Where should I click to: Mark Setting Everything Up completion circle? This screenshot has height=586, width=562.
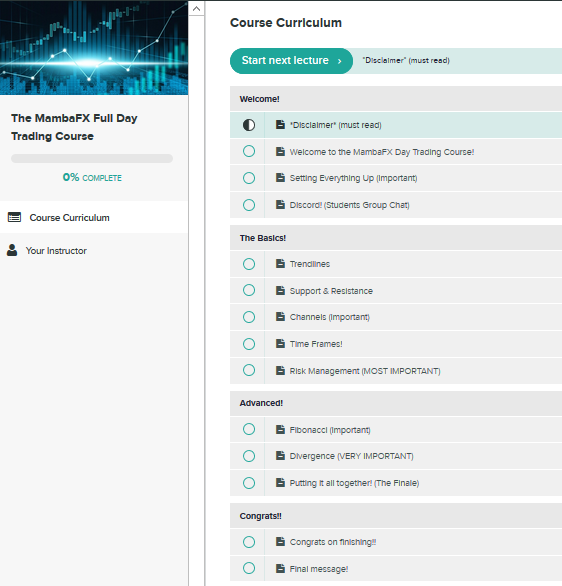249,178
